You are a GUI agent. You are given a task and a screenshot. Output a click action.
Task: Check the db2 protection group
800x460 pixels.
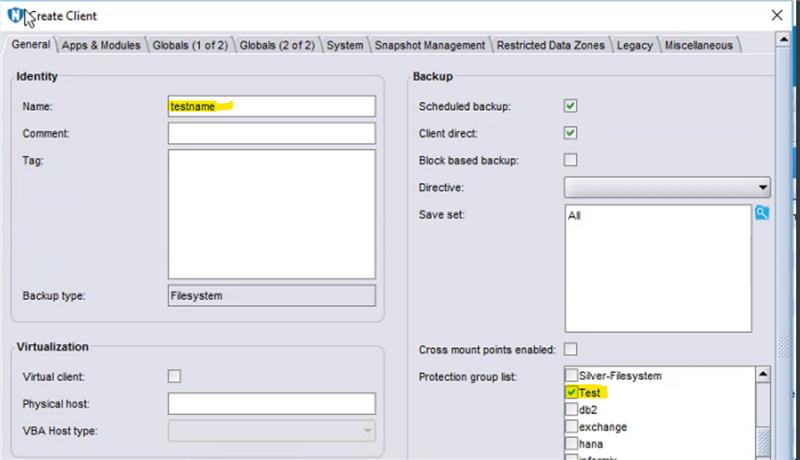(x=571, y=410)
